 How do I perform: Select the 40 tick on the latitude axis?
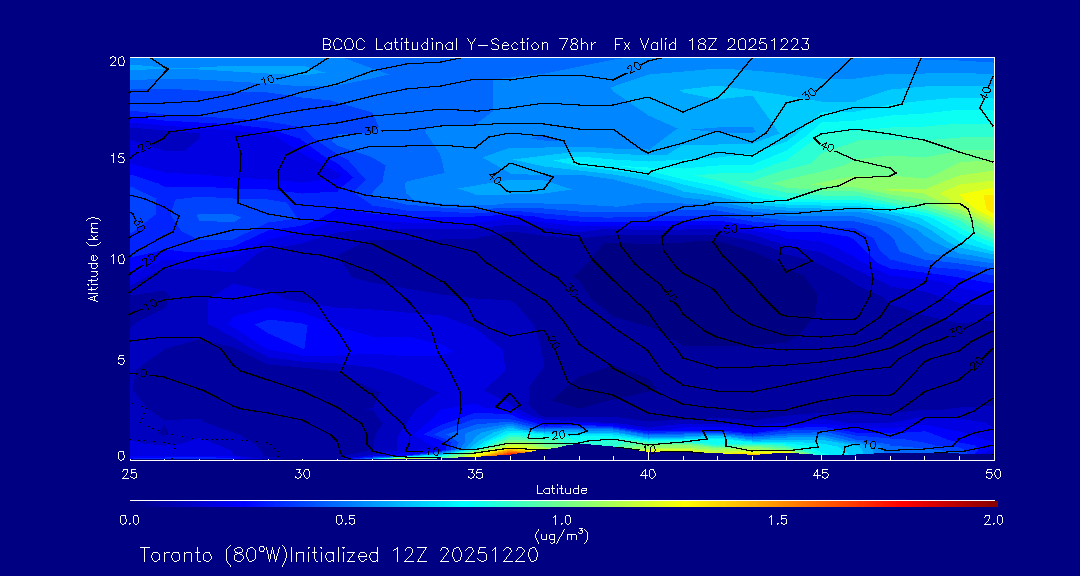(648, 473)
